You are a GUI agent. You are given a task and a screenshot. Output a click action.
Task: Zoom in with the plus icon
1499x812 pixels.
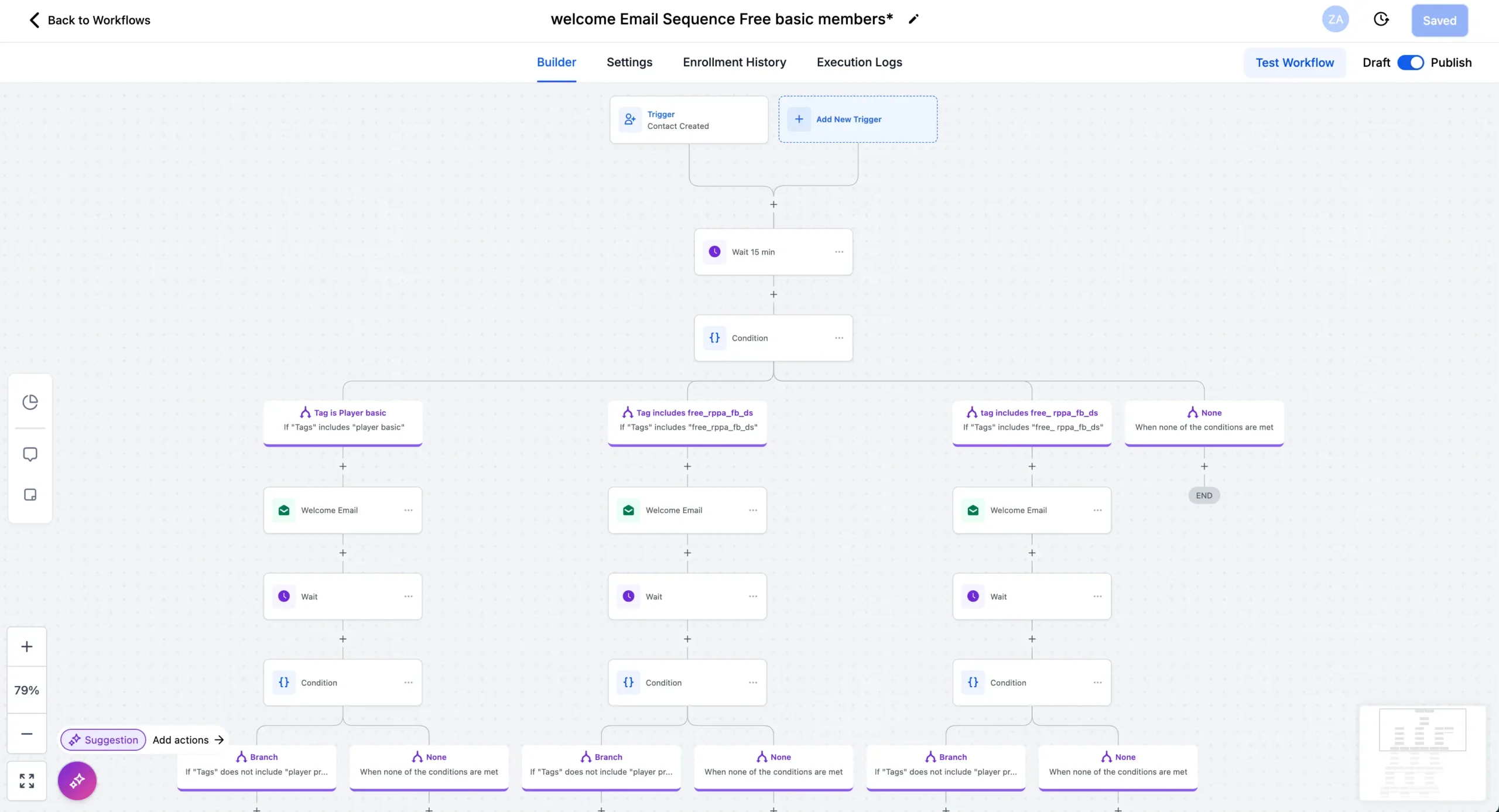coord(27,646)
